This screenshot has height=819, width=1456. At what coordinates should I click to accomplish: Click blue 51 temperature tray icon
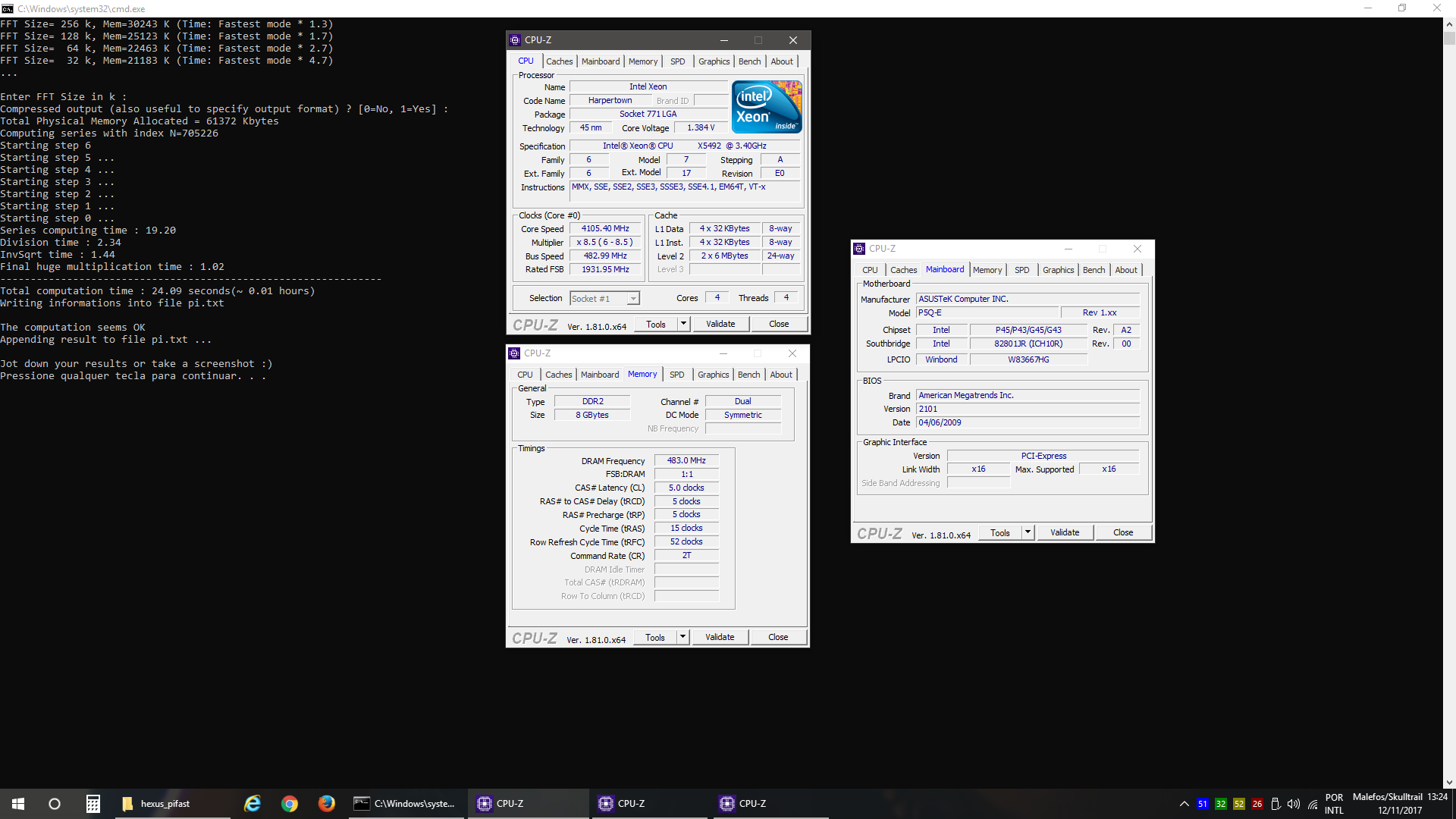tap(1203, 804)
